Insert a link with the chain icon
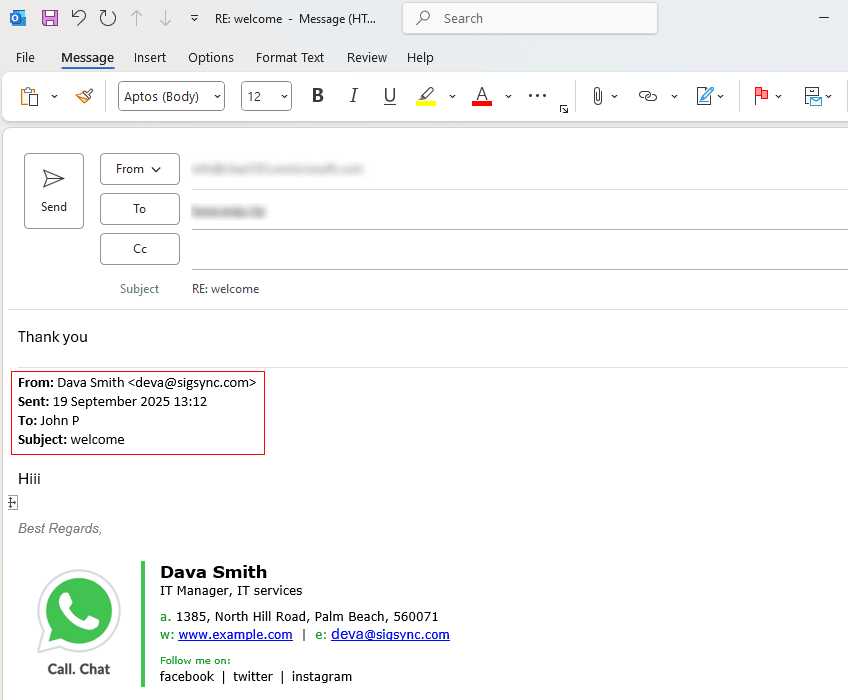The image size is (848, 700). [x=648, y=96]
